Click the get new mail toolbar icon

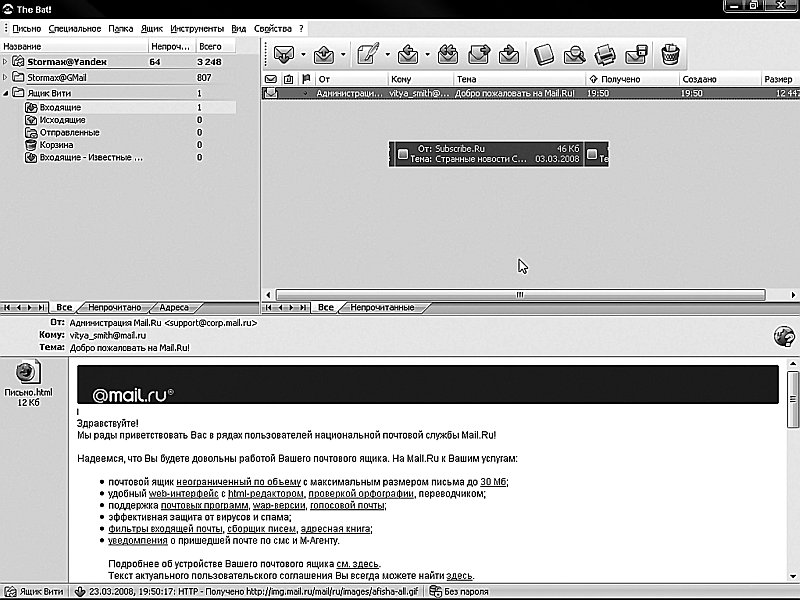283,54
